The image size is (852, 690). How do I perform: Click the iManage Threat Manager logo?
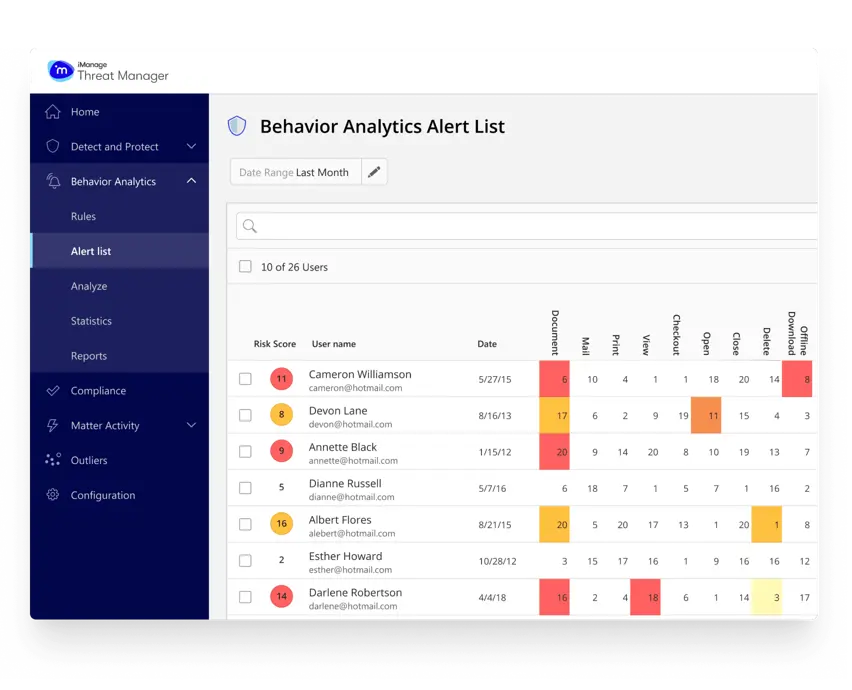109,71
